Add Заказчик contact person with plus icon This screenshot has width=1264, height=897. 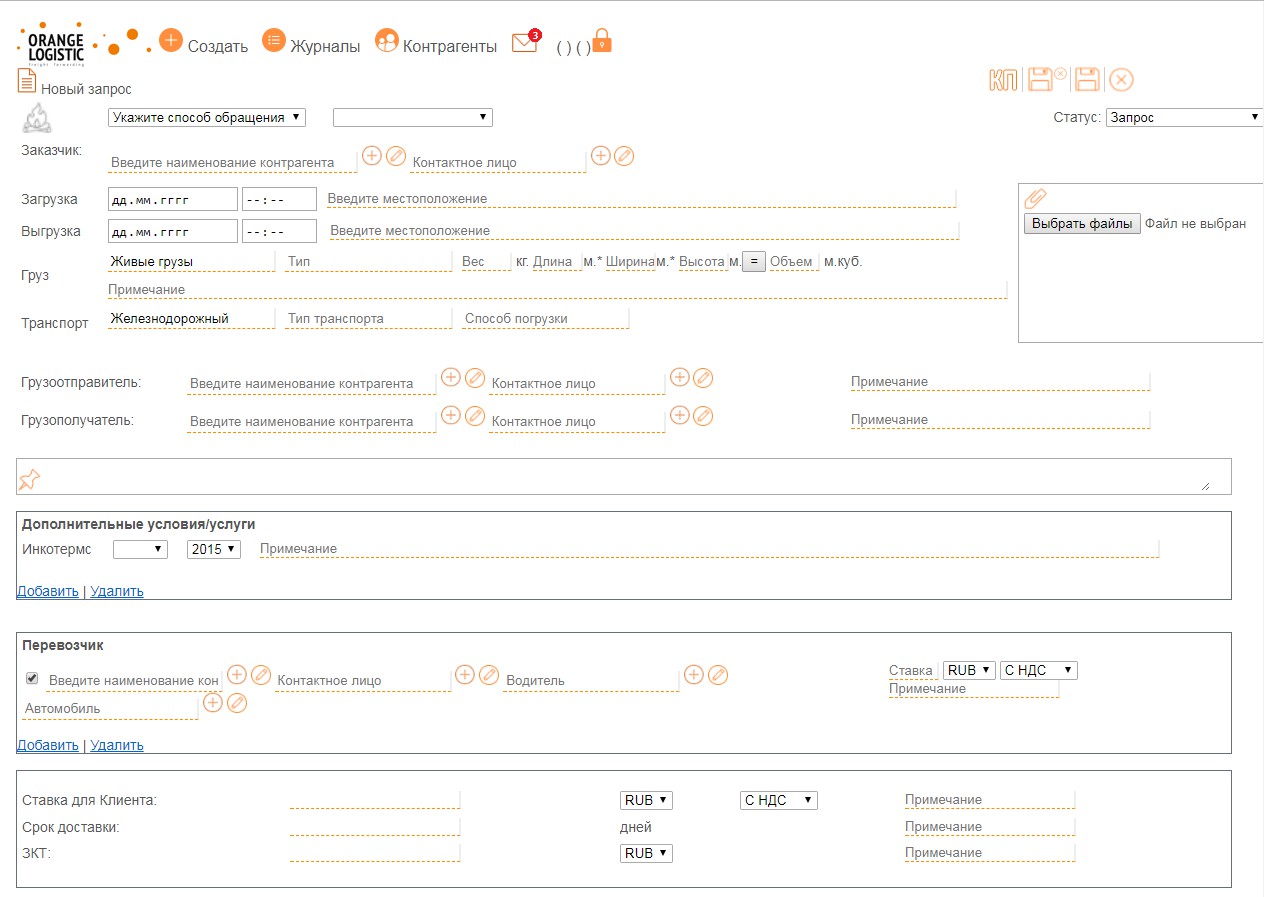tap(601, 155)
